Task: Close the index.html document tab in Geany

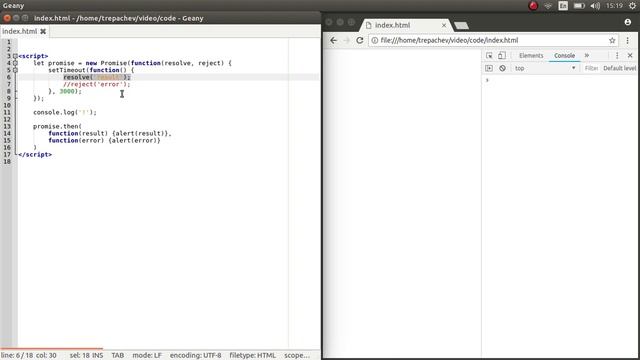Action: coord(43,31)
